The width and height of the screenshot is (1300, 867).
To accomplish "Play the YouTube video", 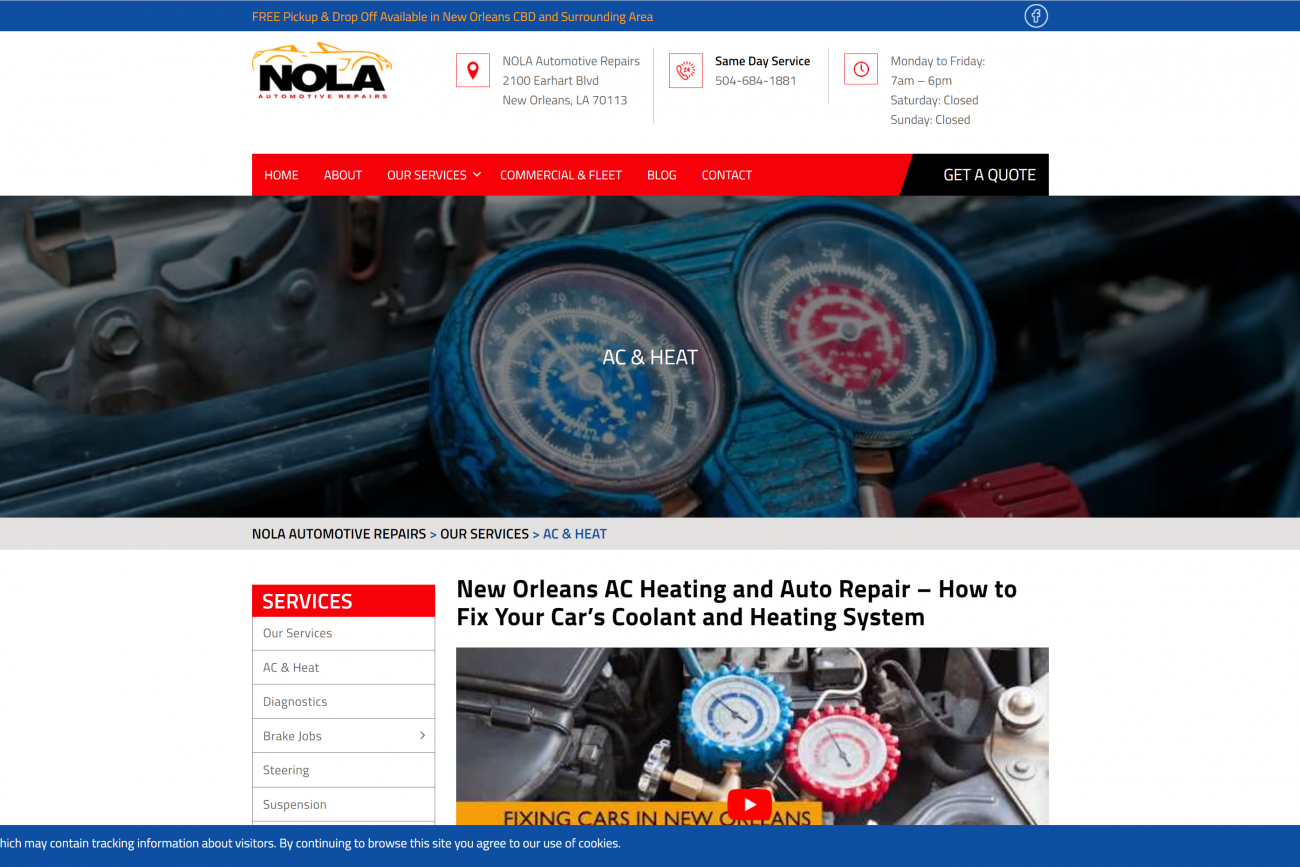I will (x=749, y=804).
